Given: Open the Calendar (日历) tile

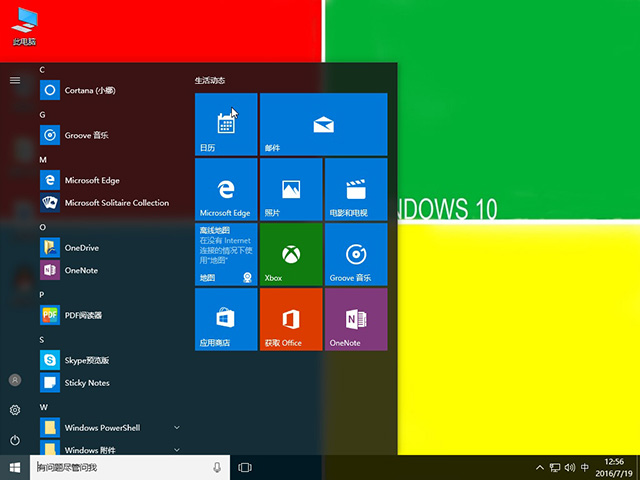Looking at the screenshot, I should click(226, 124).
